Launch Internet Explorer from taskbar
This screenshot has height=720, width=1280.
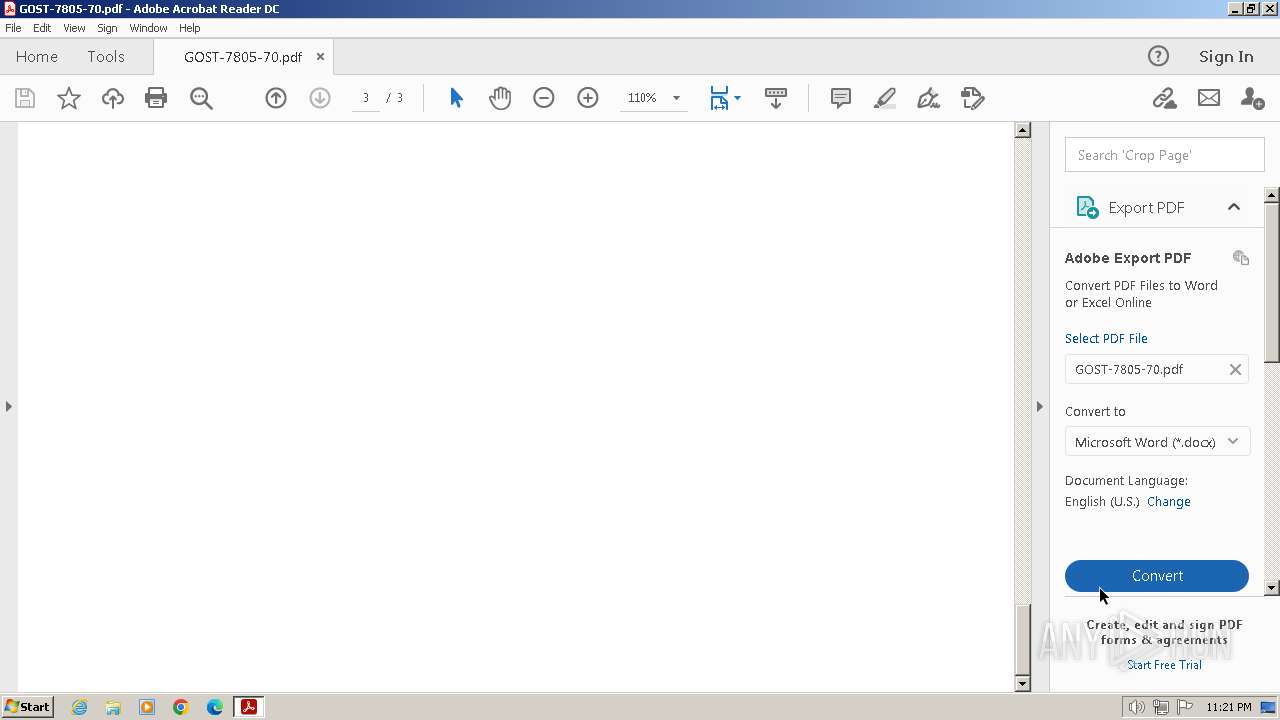79,707
